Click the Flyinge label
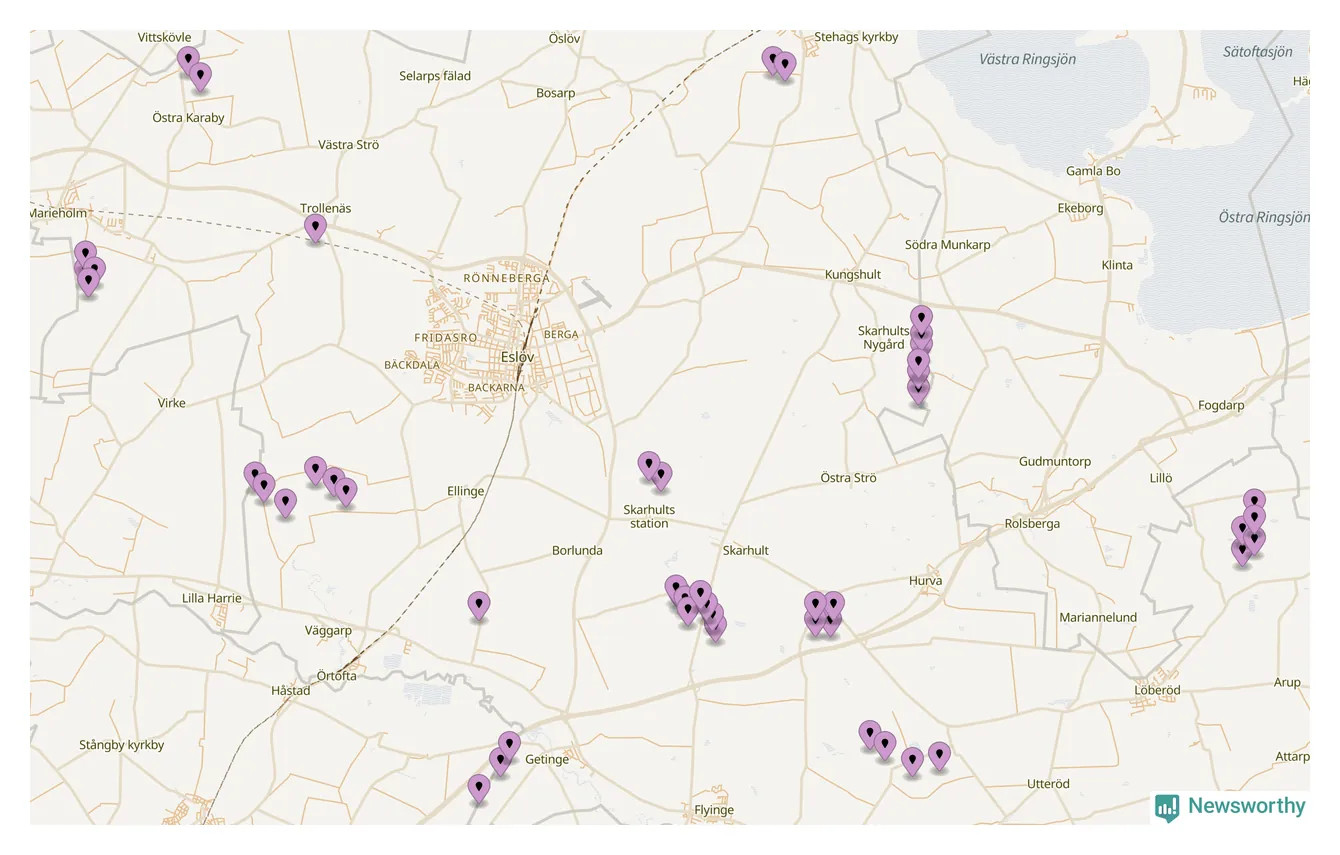This screenshot has width=1340, height=855. 714,810
